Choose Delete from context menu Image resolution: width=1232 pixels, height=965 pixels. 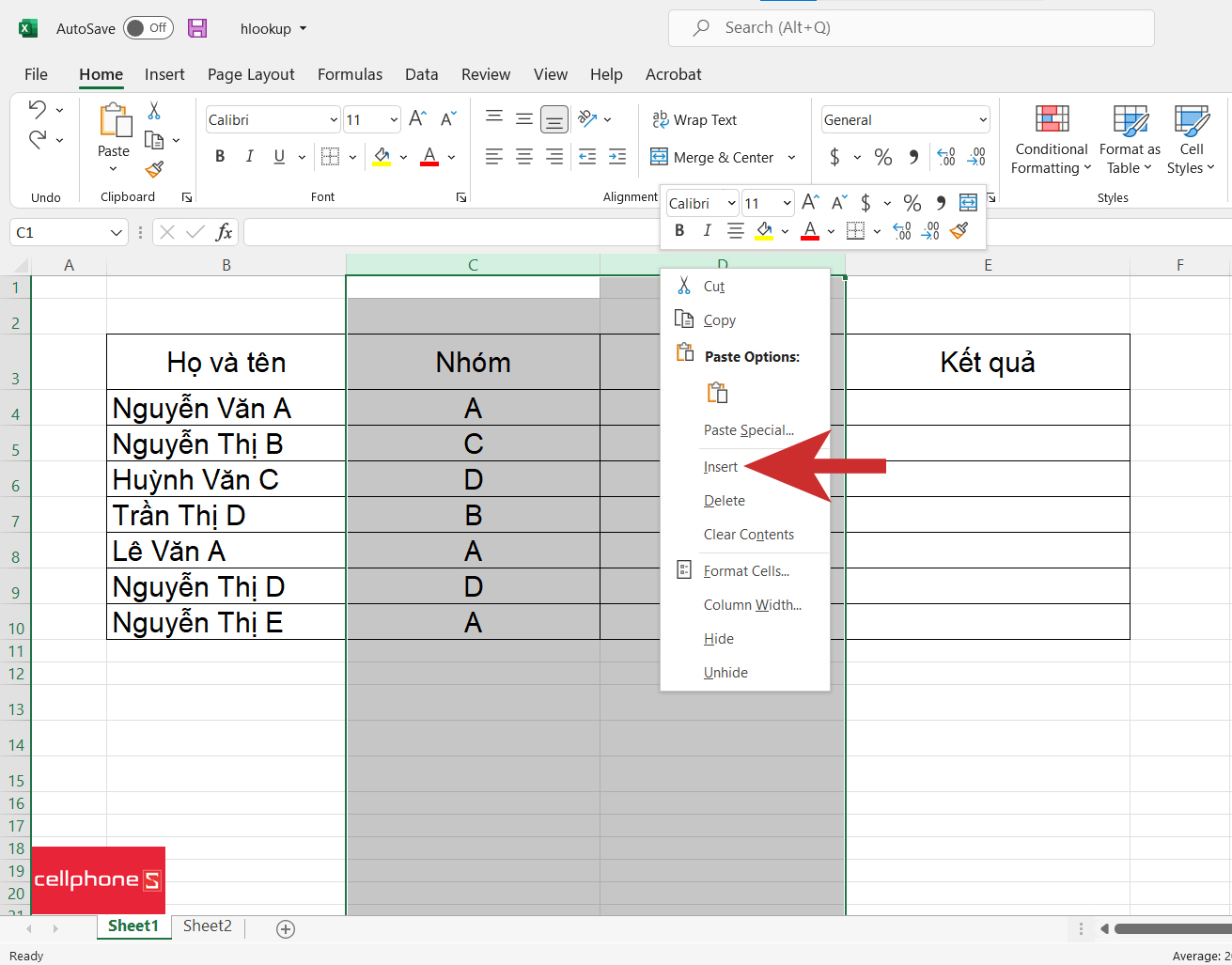click(745, 501)
